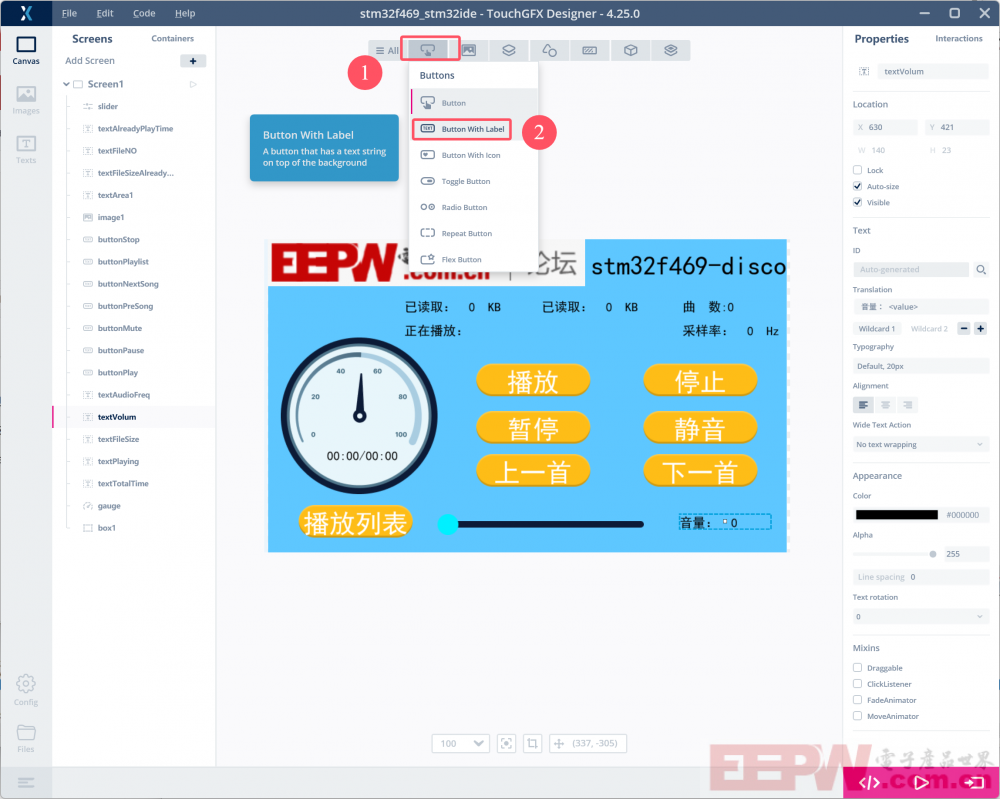1000x799 pixels.
Task: Open the Wide Text Action dropdown
Action: tap(920, 444)
